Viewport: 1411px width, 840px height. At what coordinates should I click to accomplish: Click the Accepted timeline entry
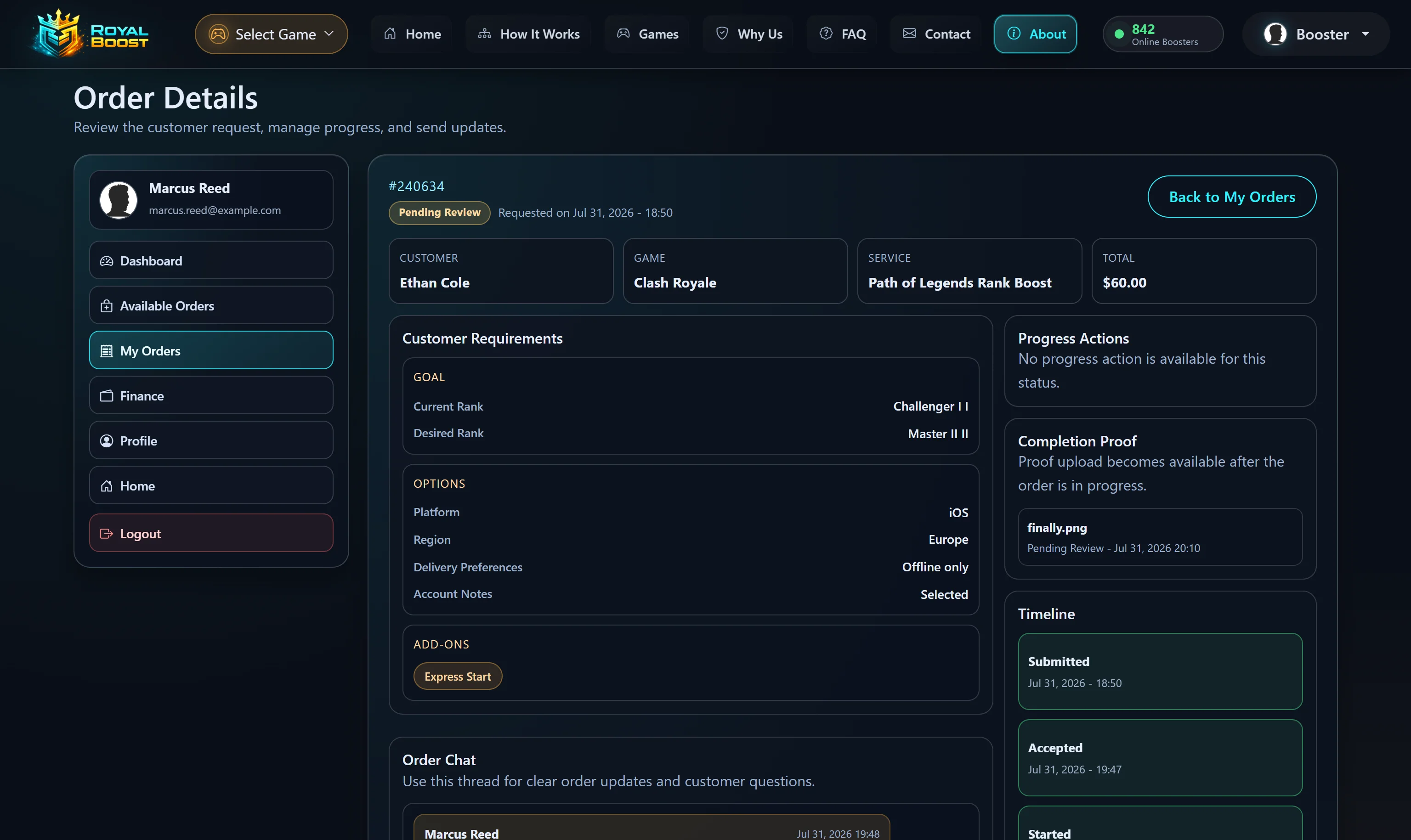click(1160, 758)
